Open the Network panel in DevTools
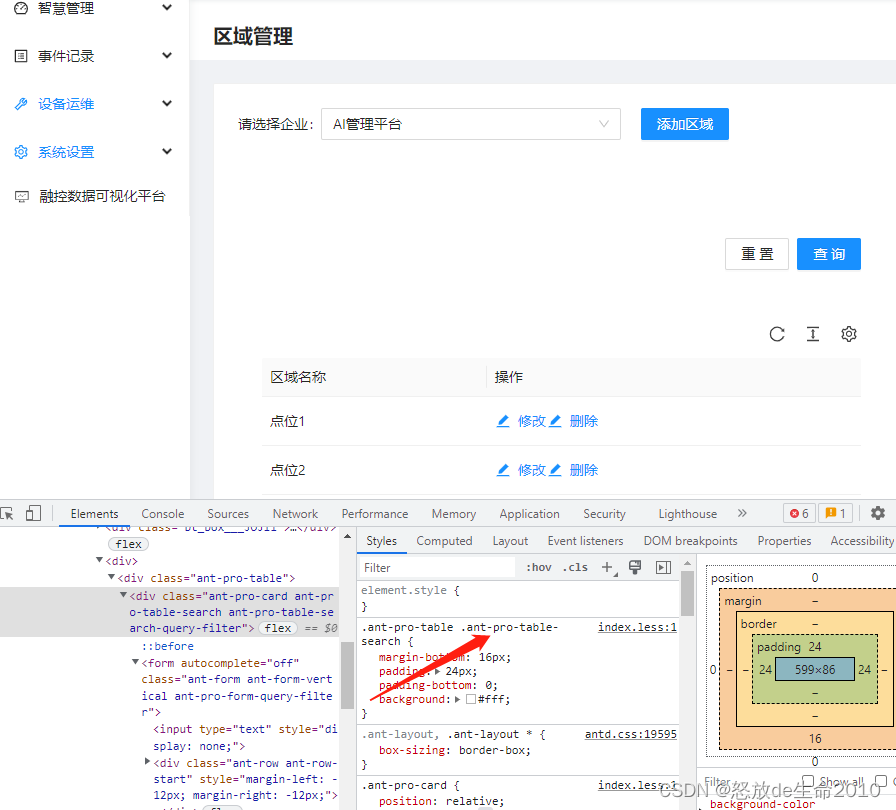This screenshot has width=896, height=810. (x=295, y=513)
